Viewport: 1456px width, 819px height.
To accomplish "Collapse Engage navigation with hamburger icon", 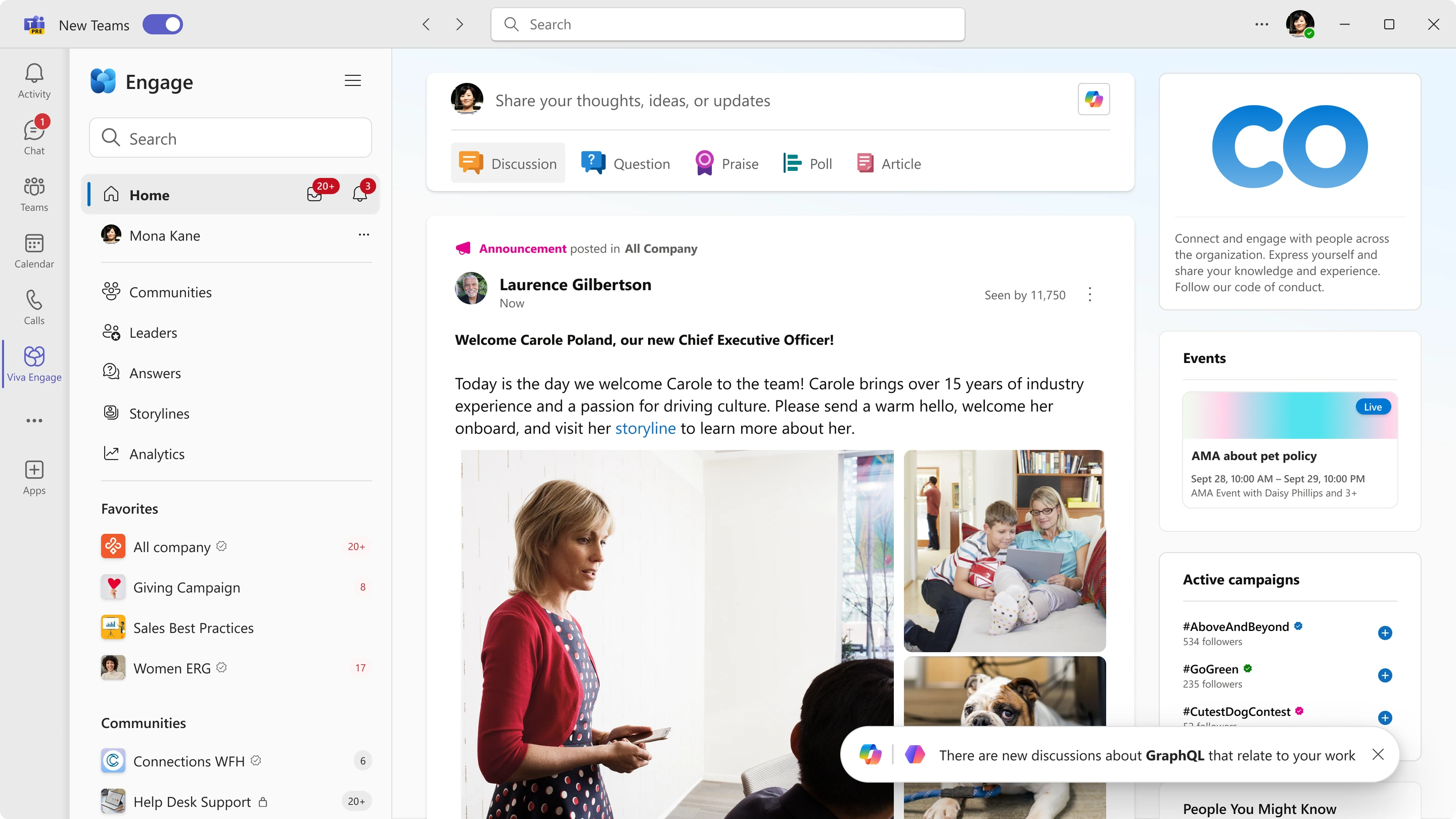I will pos(353,81).
